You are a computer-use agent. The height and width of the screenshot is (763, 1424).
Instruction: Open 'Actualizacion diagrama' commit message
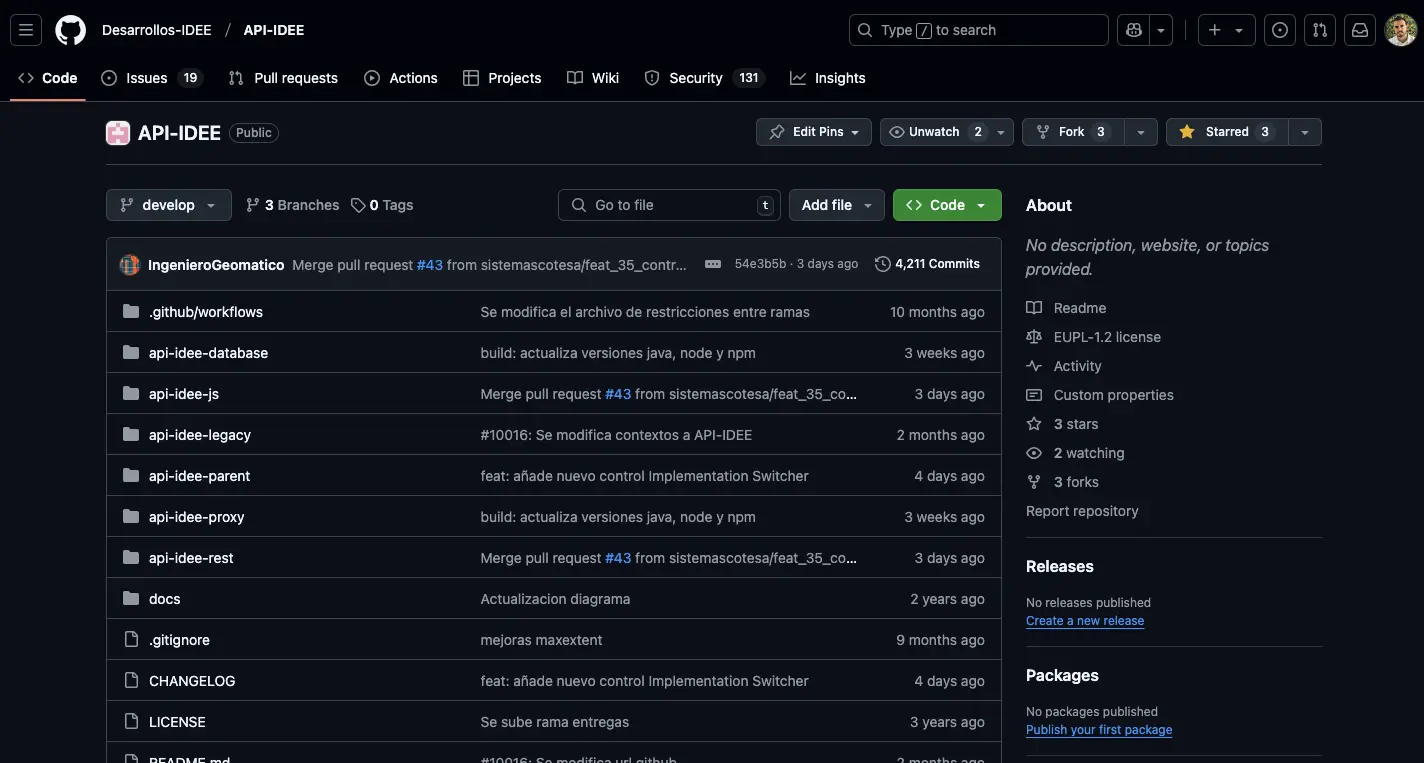(555, 599)
